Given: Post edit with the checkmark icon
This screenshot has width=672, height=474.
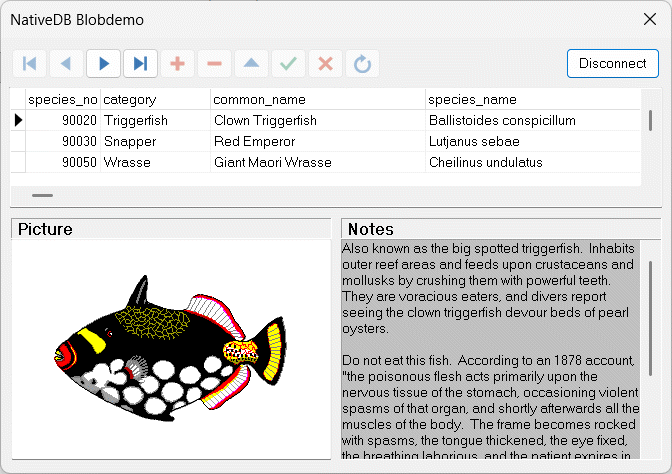Looking at the screenshot, I should click(288, 63).
